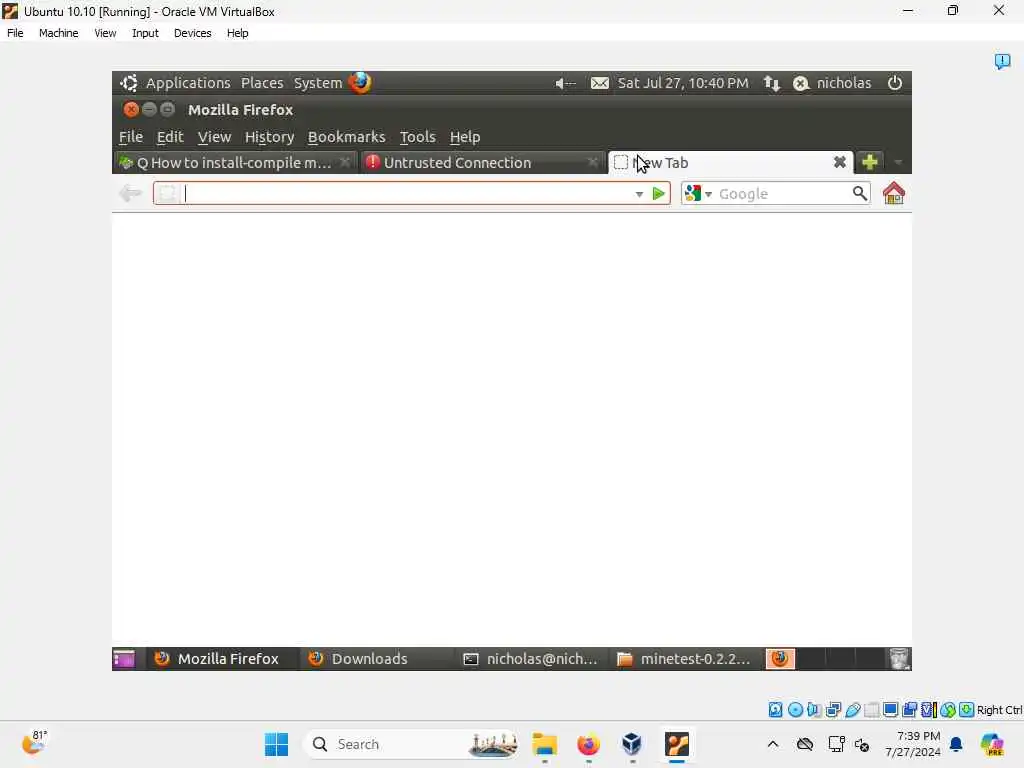Viewport: 1024px width, 768px height.
Task: Open VirtualBox window's Help menu
Action: point(238,33)
